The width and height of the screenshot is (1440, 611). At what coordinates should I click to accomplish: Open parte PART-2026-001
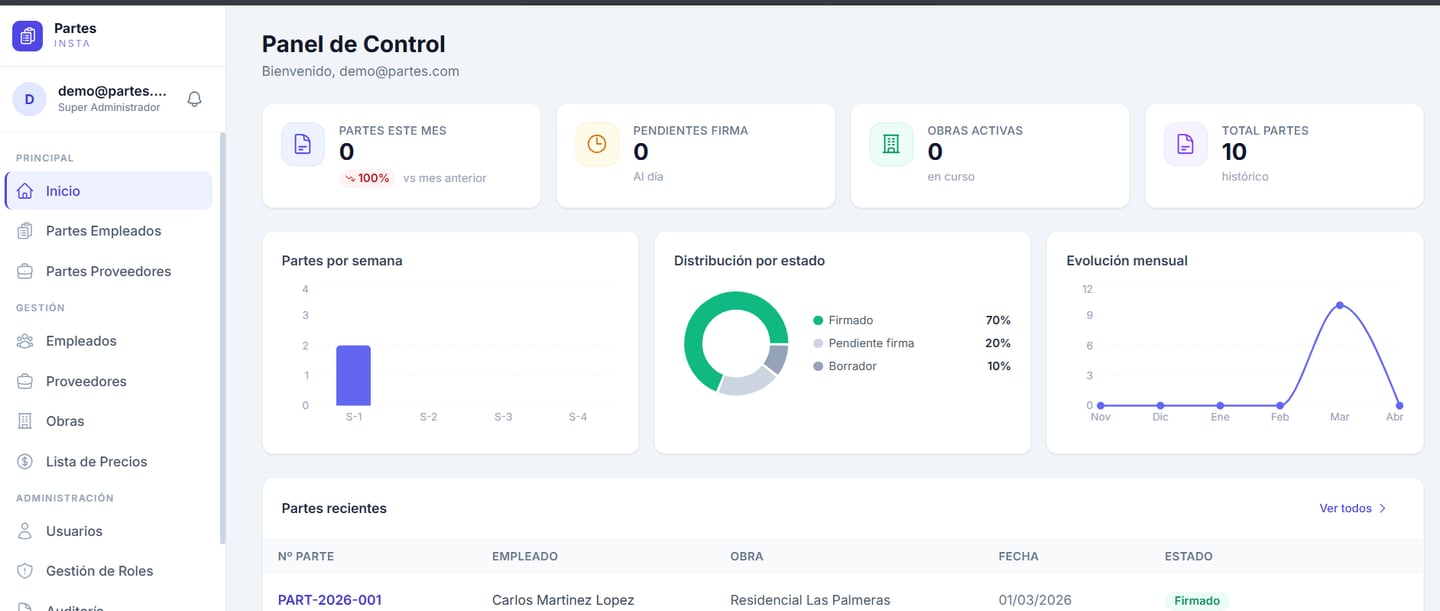point(330,599)
